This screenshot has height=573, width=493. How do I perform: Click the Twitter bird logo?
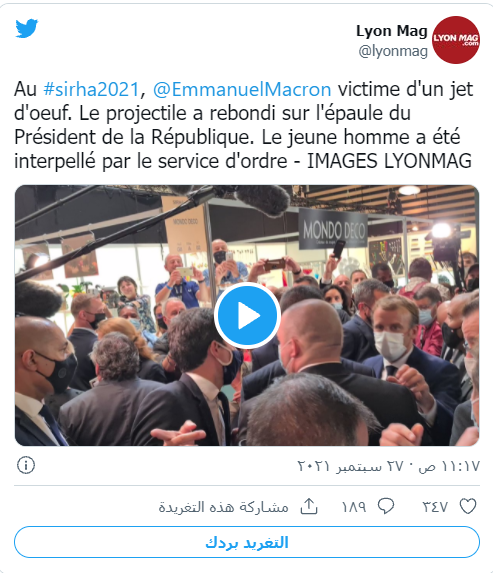[27, 28]
